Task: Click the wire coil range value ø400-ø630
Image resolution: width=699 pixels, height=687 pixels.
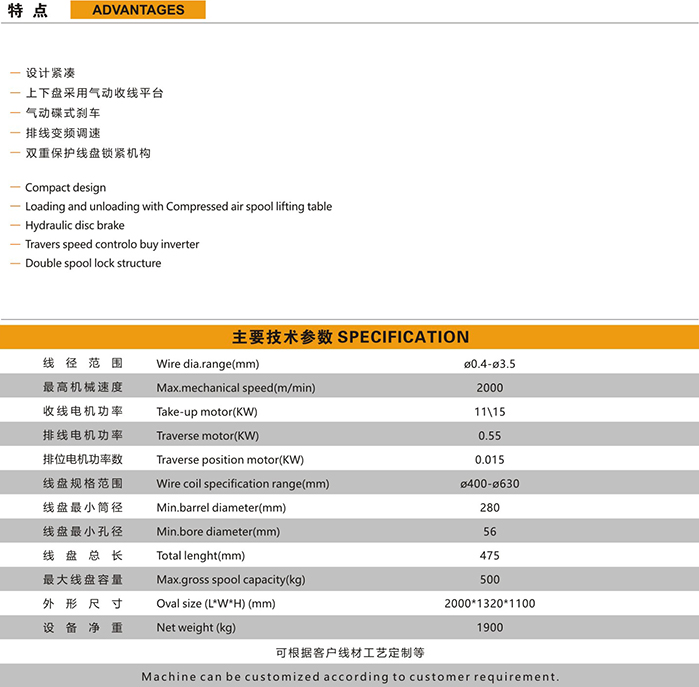Action: click(x=489, y=484)
